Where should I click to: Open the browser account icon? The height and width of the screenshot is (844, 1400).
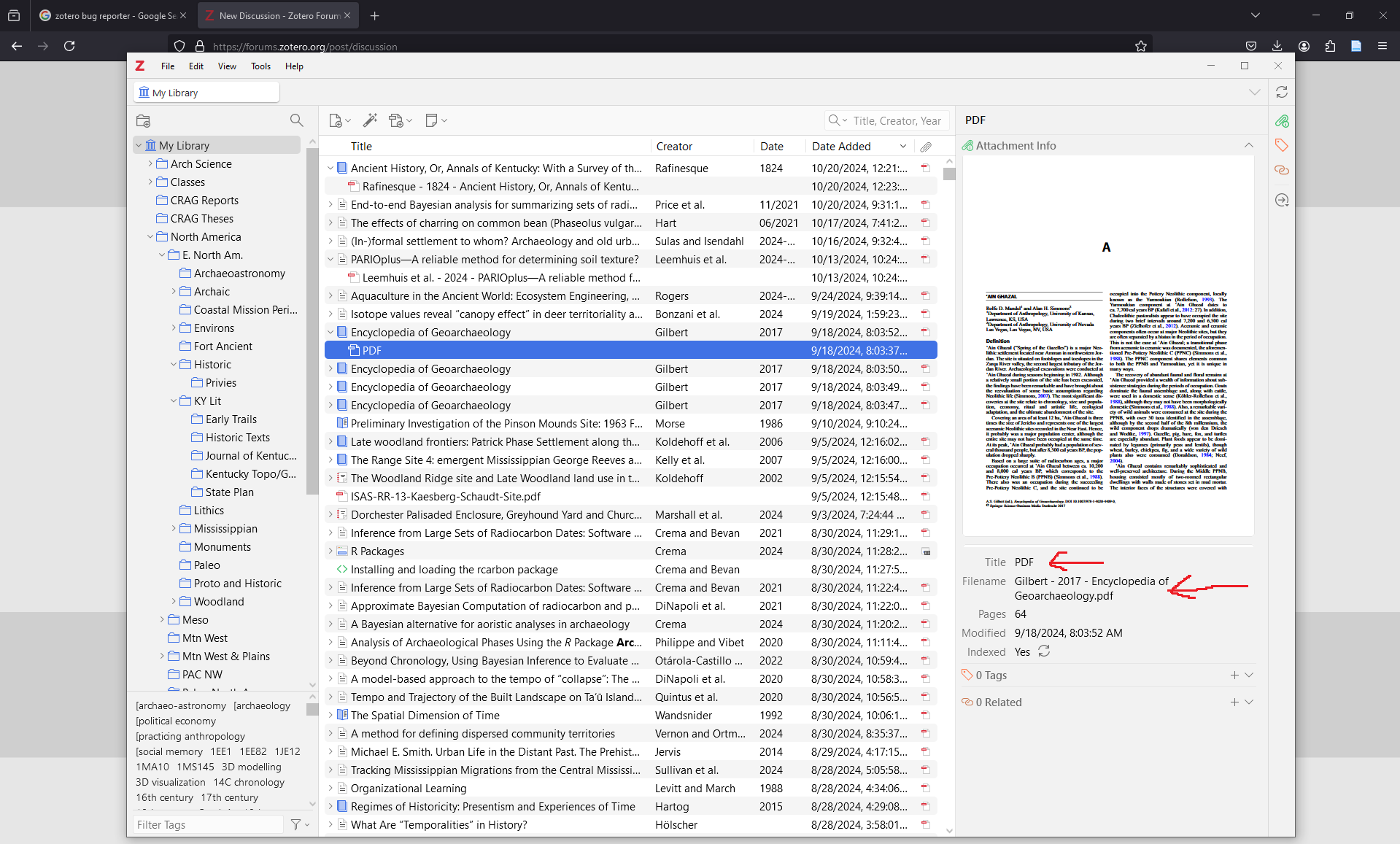click(1304, 46)
